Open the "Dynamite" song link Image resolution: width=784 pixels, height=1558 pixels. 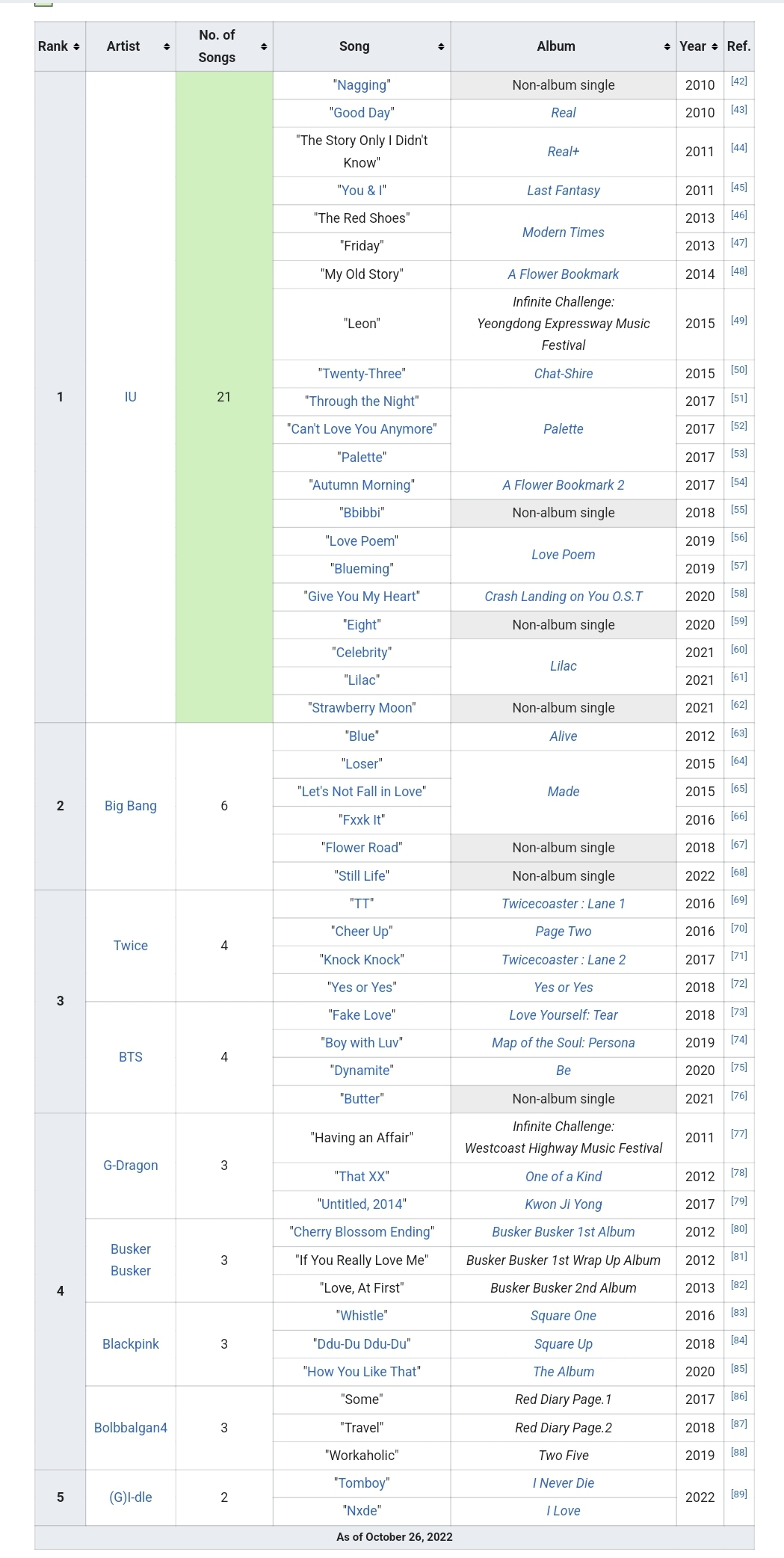(362, 1071)
